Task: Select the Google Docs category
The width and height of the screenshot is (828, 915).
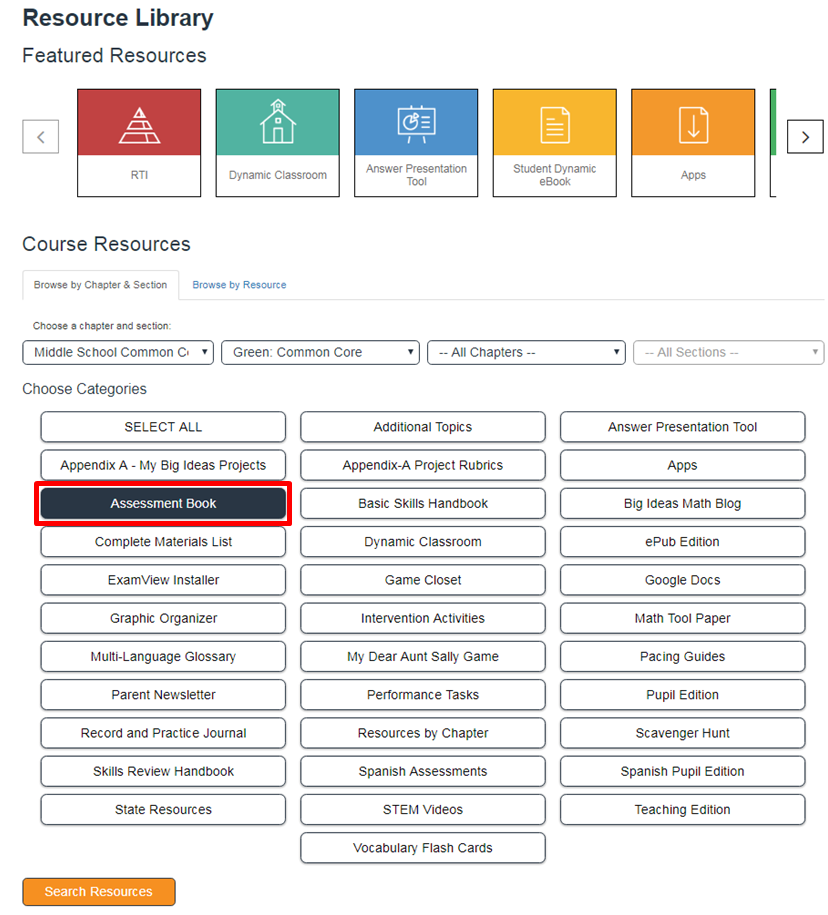Action: tap(683, 580)
